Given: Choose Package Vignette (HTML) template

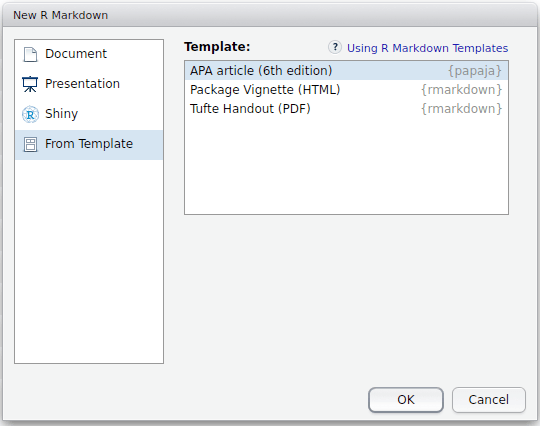Looking at the screenshot, I should tap(346, 90).
